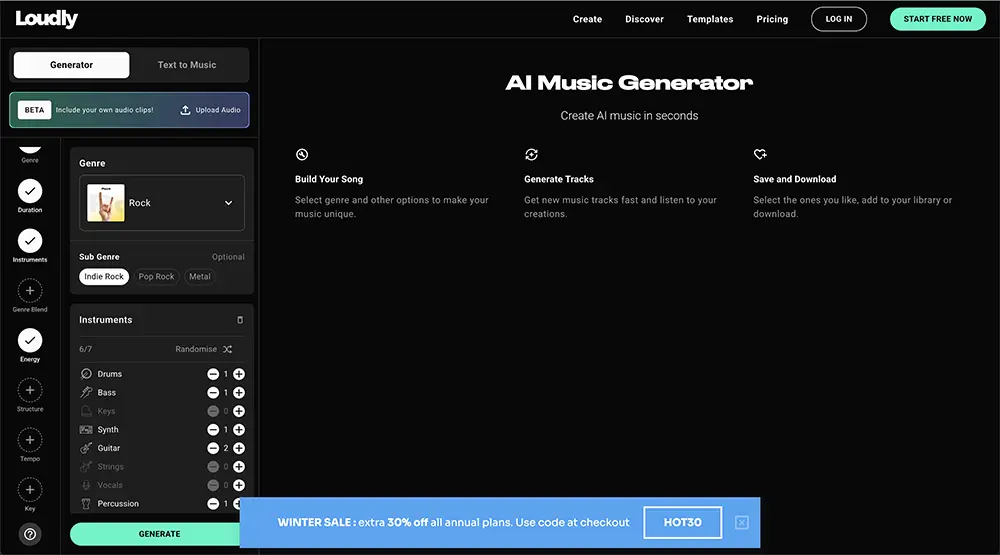Image resolution: width=1000 pixels, height=555 pixels.
Task: Decrease the Drums count with minus
Action: click(213, 374)
